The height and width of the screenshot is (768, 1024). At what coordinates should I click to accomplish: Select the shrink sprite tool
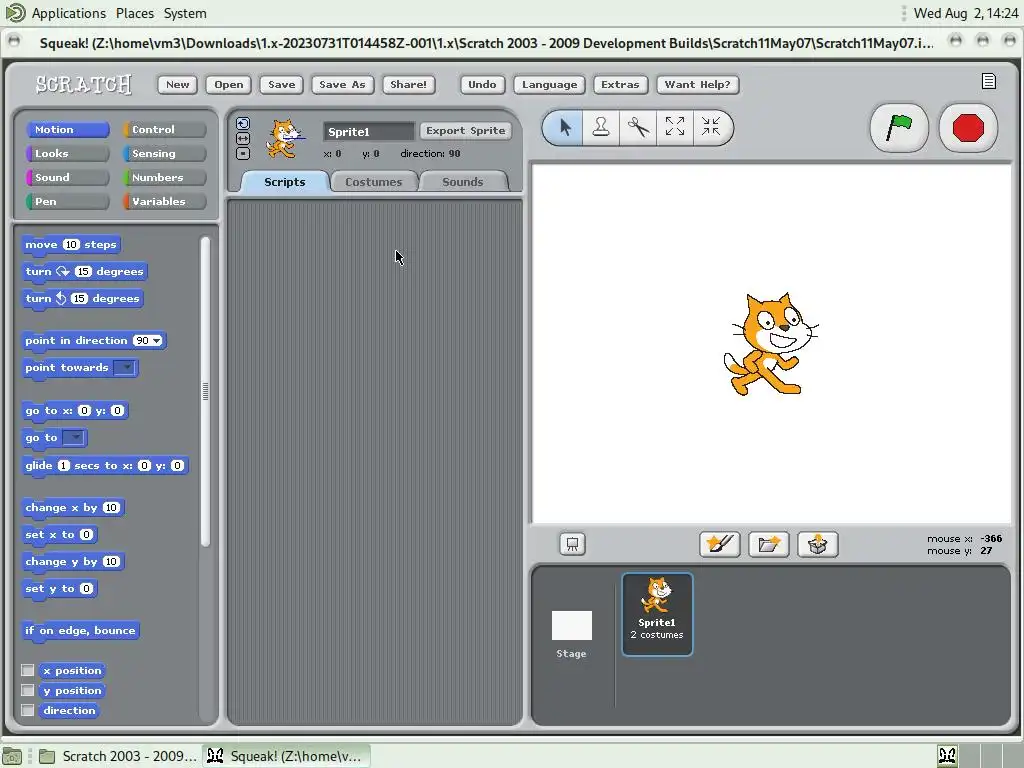[711, 127]
